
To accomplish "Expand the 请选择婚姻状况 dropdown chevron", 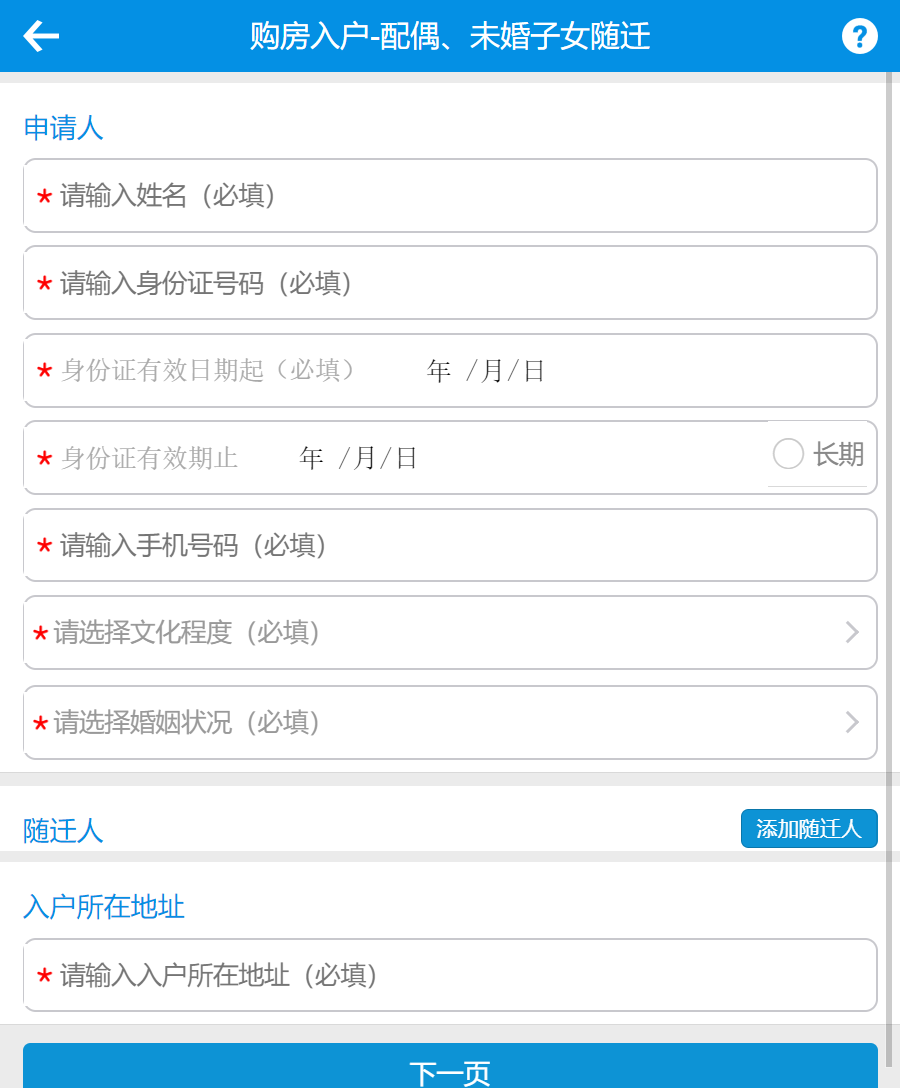I will 852,722.
